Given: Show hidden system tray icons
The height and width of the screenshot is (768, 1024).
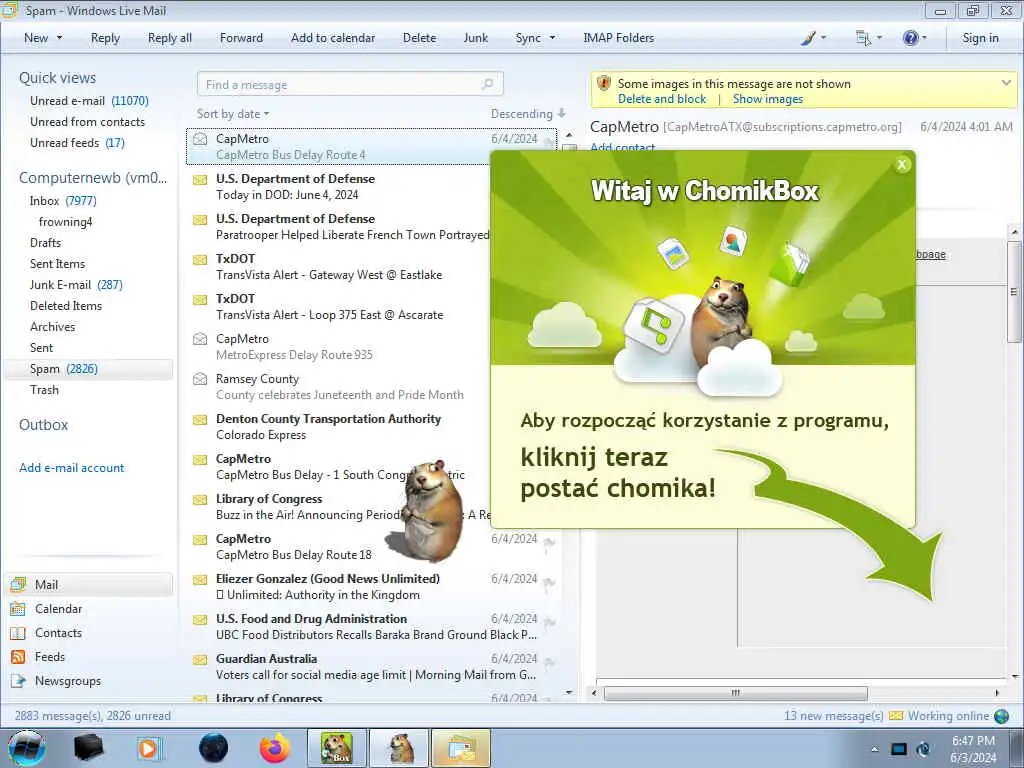Looking at the screenshot, I should [x=874, y=749].
